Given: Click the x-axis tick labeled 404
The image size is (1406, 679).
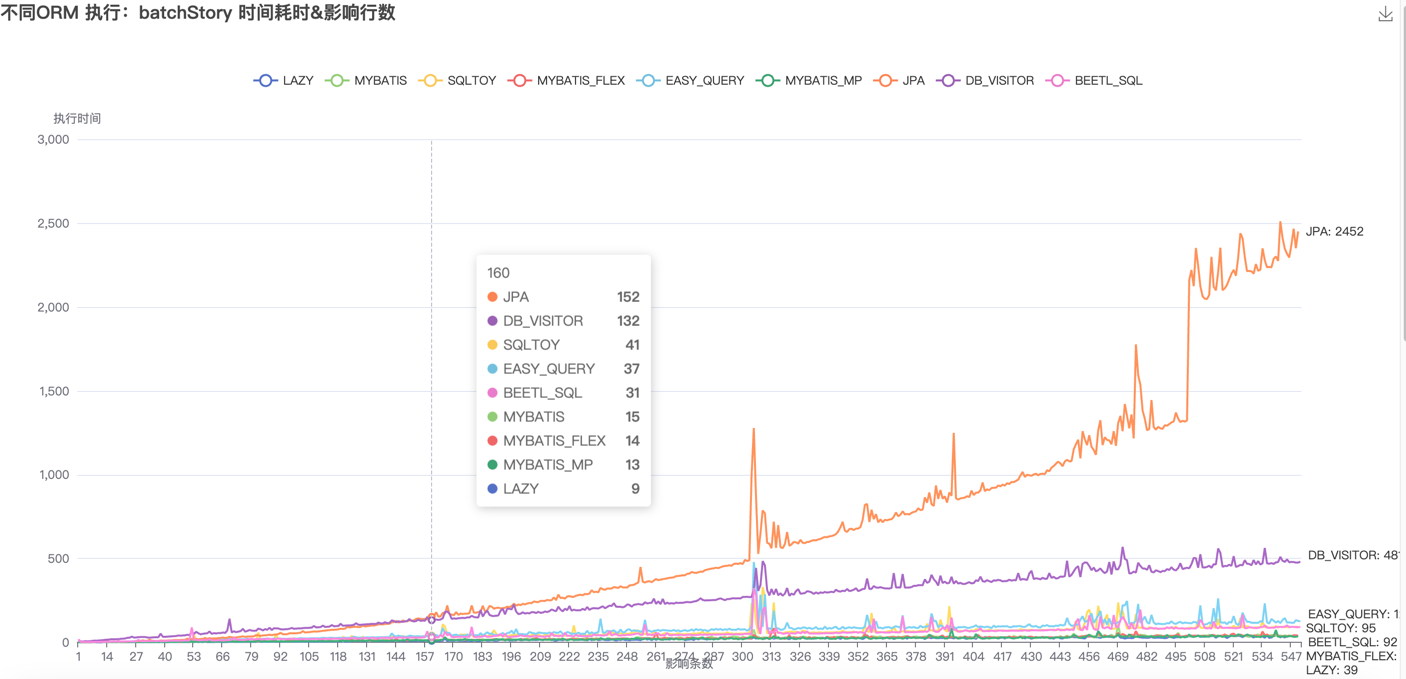Looking at the screenshot, I should pos(973,657).
